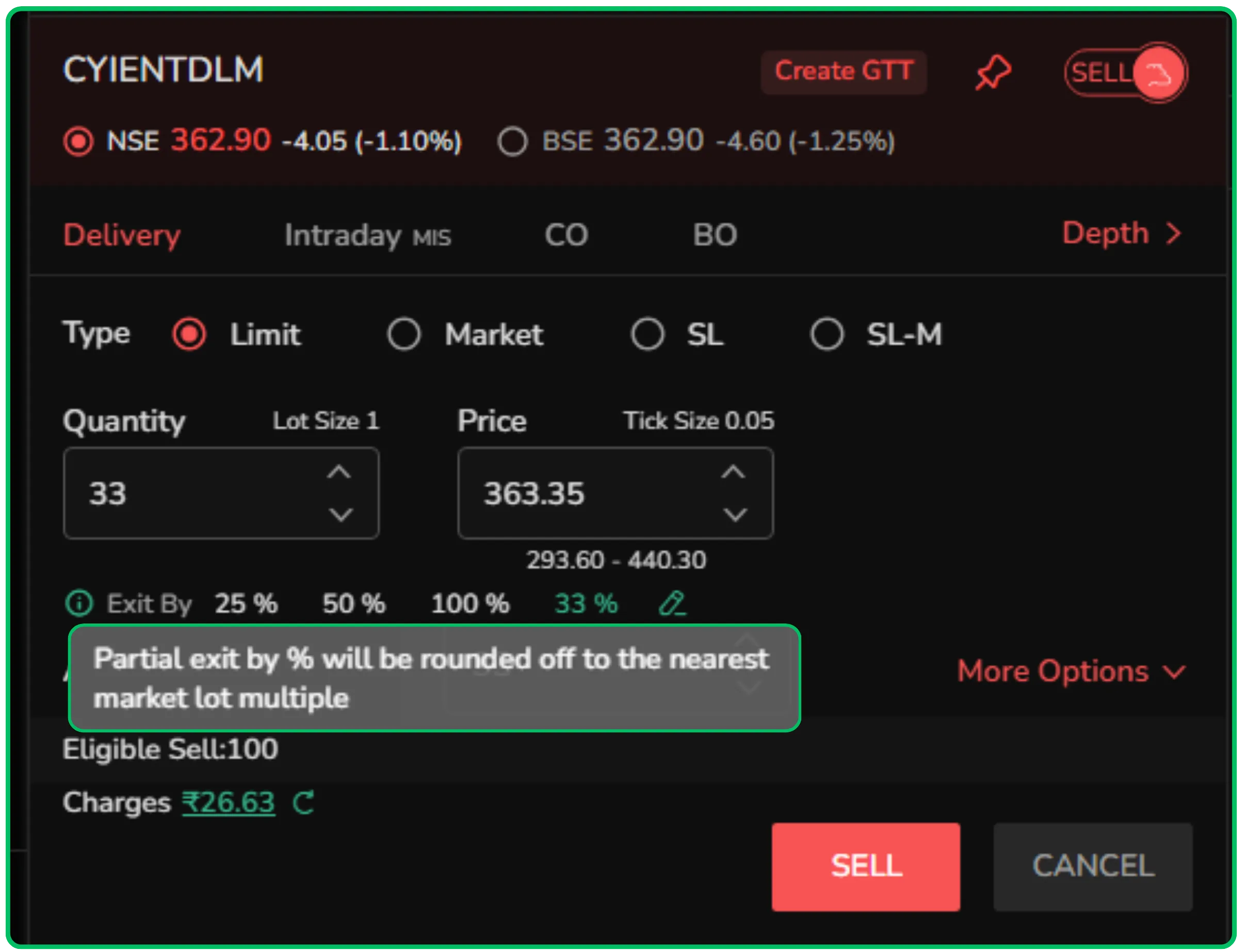
Task: Pin the CYIENTDLM order window
Action: 994,71
